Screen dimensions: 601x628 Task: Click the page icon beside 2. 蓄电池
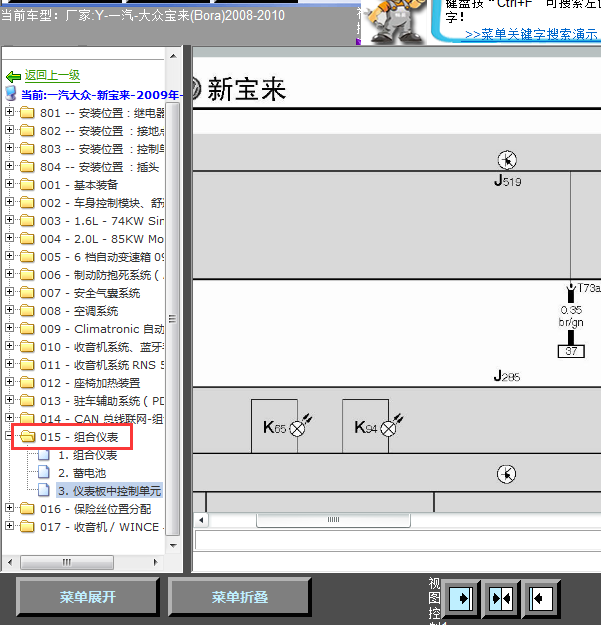[x=44, y=473]
